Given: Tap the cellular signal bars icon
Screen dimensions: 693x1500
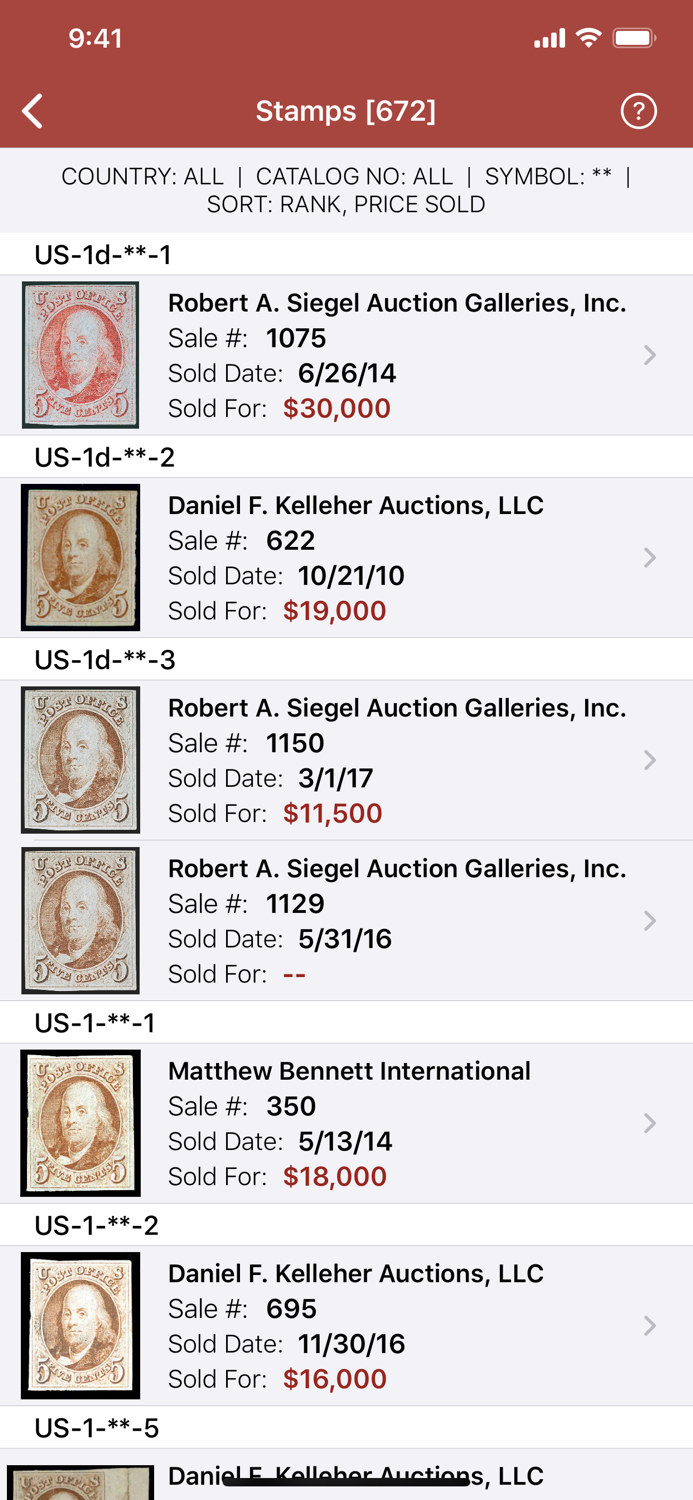Looking at the screenshot, I should (x=549, y=40).
